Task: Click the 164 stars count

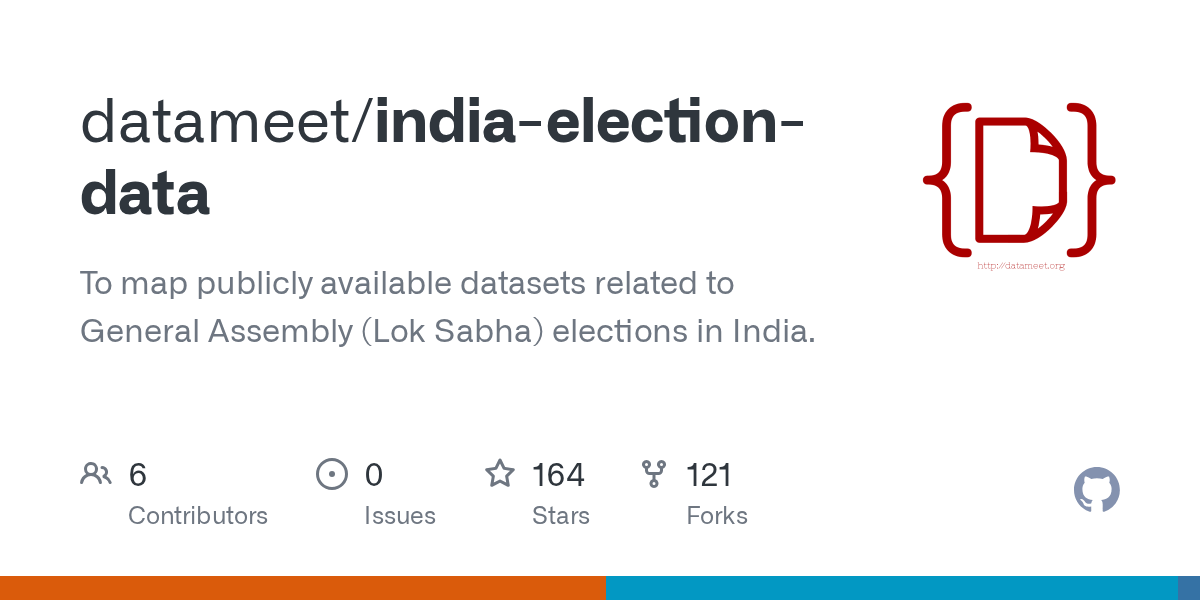Action: coord(558,474)
